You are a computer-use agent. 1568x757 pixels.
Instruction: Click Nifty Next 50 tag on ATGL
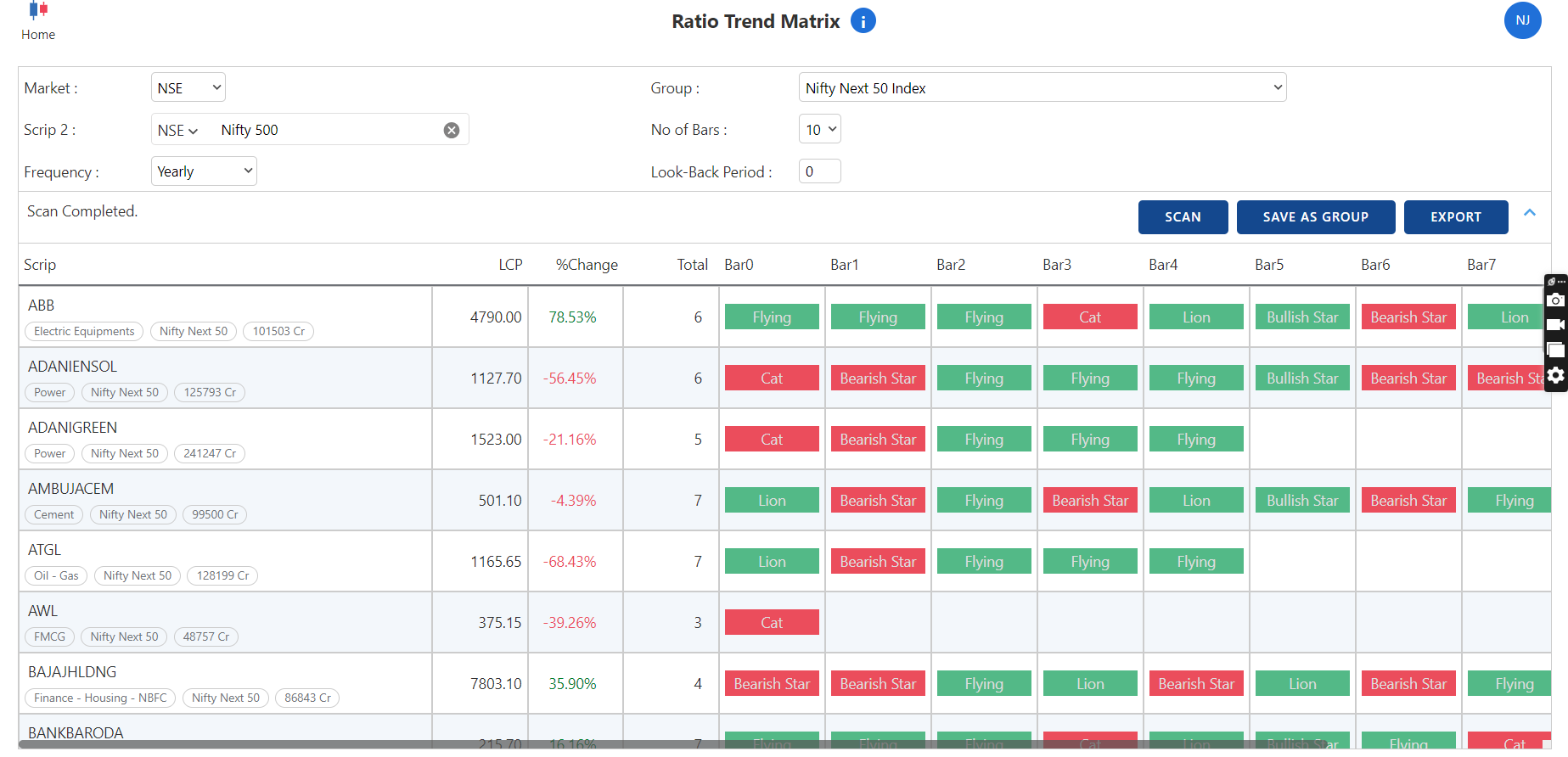click(138, 575)
